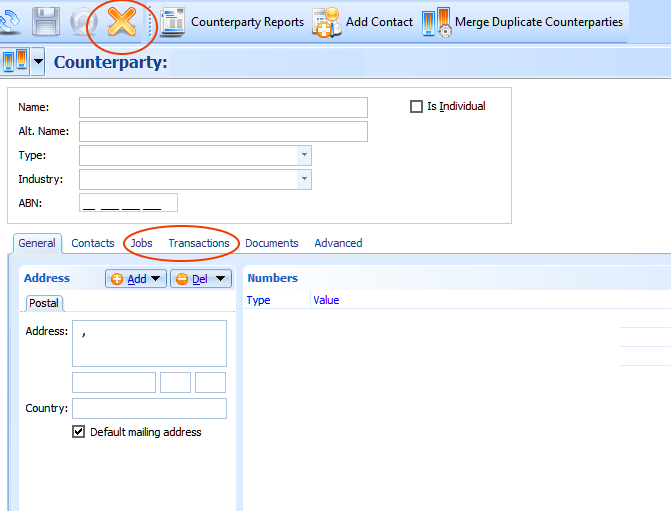The image size is (671, 511).
Task: Open Counterparty Reports
Action: click(232, 21)
